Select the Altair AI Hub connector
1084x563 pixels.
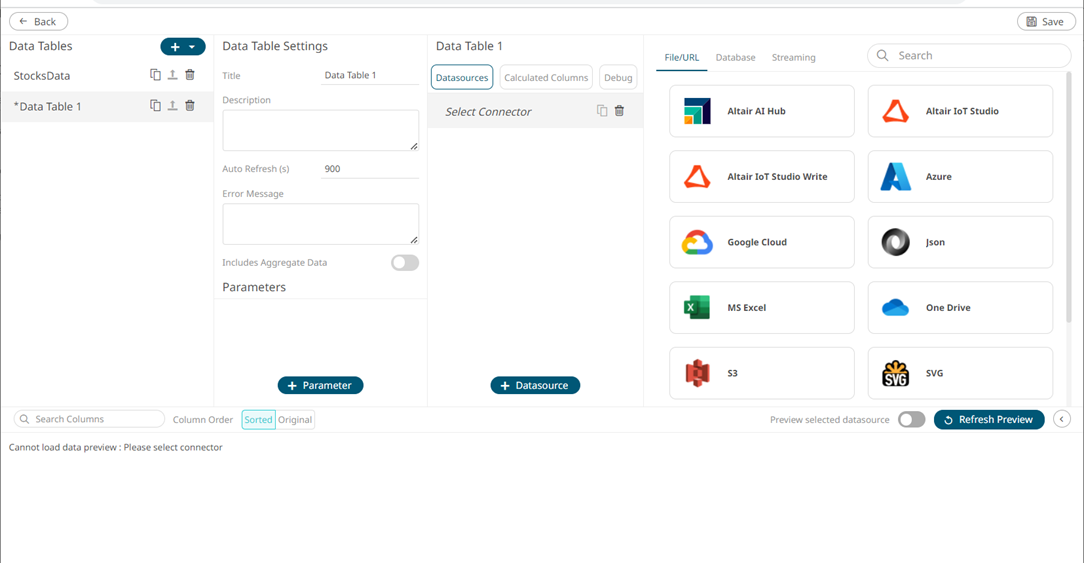[x=761, y=111]
